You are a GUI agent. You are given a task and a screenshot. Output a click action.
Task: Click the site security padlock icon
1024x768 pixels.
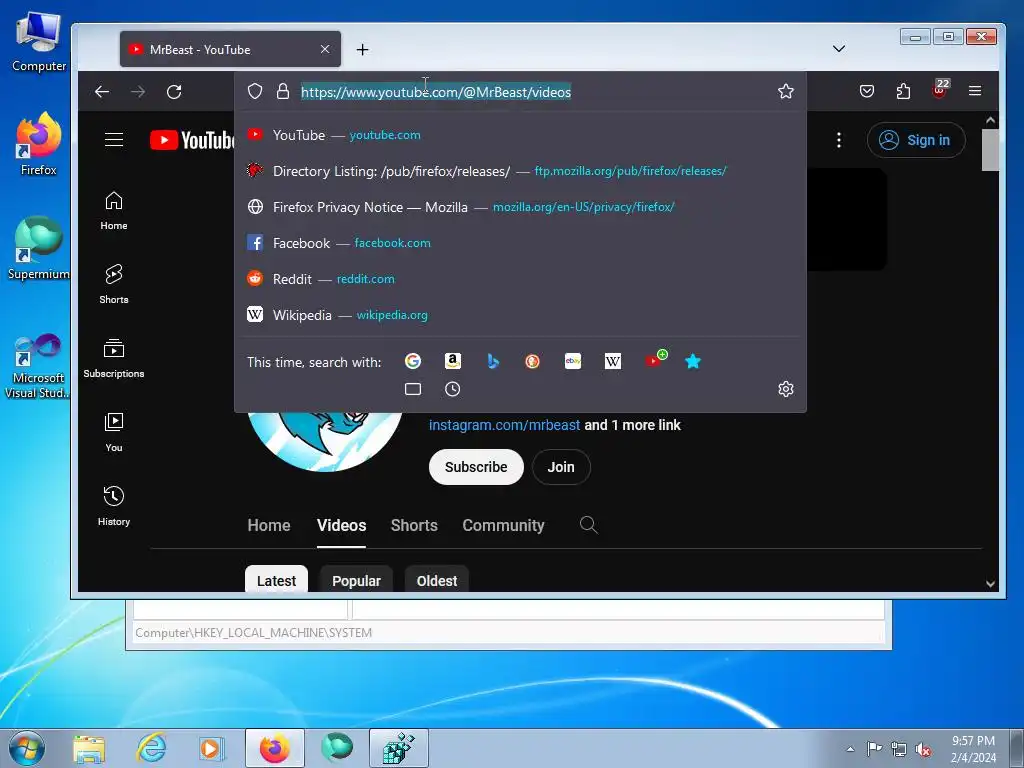click(x=283, y=91)
